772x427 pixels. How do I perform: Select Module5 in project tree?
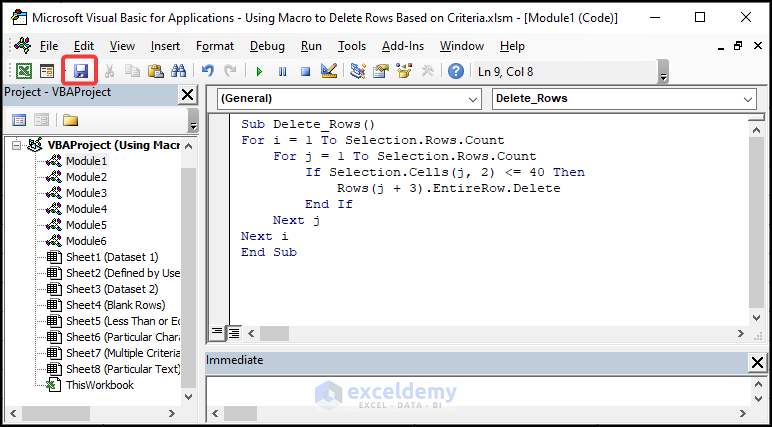tap(86, 225)
